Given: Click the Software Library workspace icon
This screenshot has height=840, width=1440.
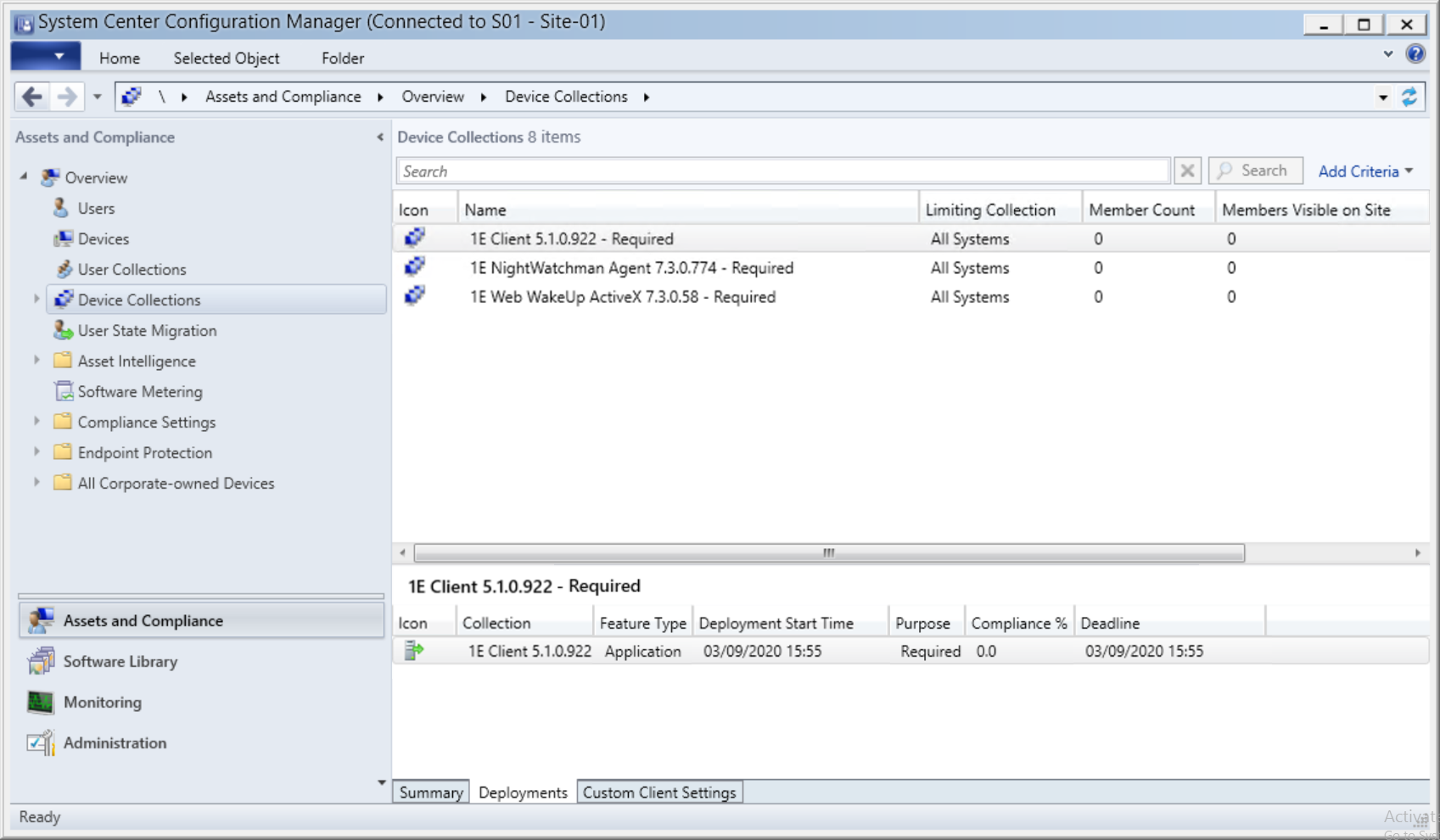Looking at the screenshot, I should coord(40,662).
